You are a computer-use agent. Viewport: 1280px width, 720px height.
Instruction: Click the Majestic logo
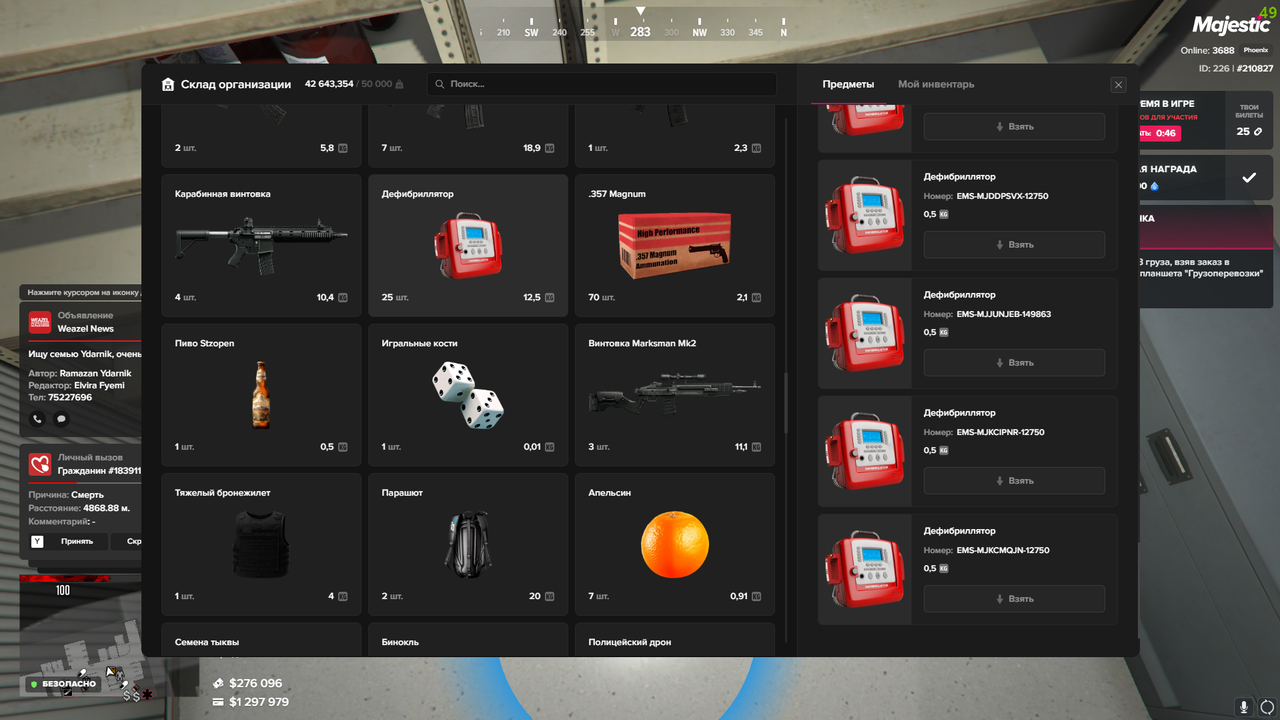1231,25
